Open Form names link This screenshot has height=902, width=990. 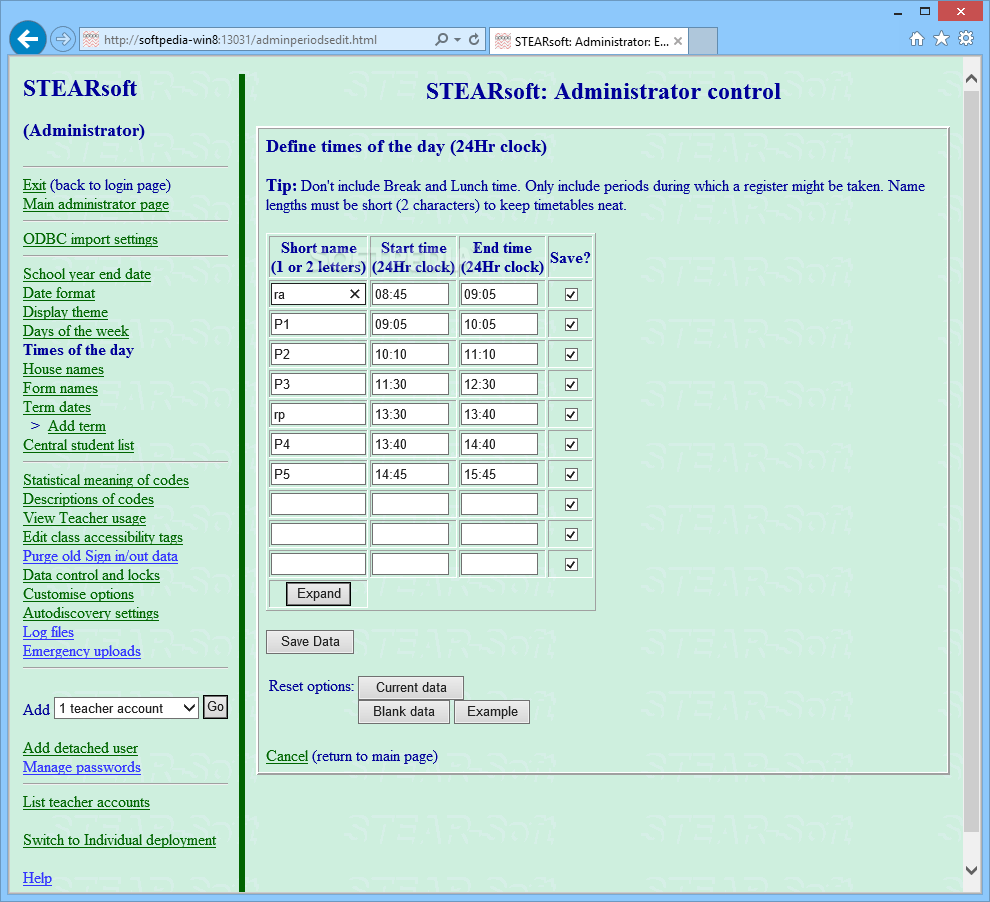click(61, 388)
